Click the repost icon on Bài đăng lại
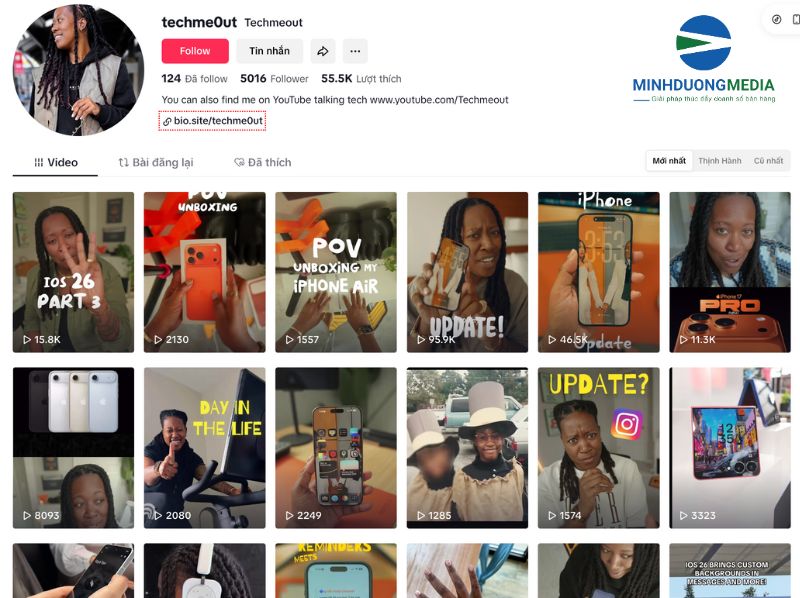The height and width of the screenshot is (598, 800). pyautogui.click(x=123, y=162)
